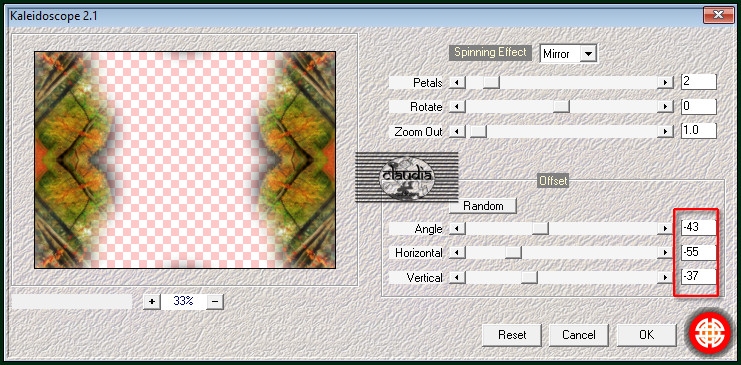Click the Vertical slider thumb

point(529,278)
